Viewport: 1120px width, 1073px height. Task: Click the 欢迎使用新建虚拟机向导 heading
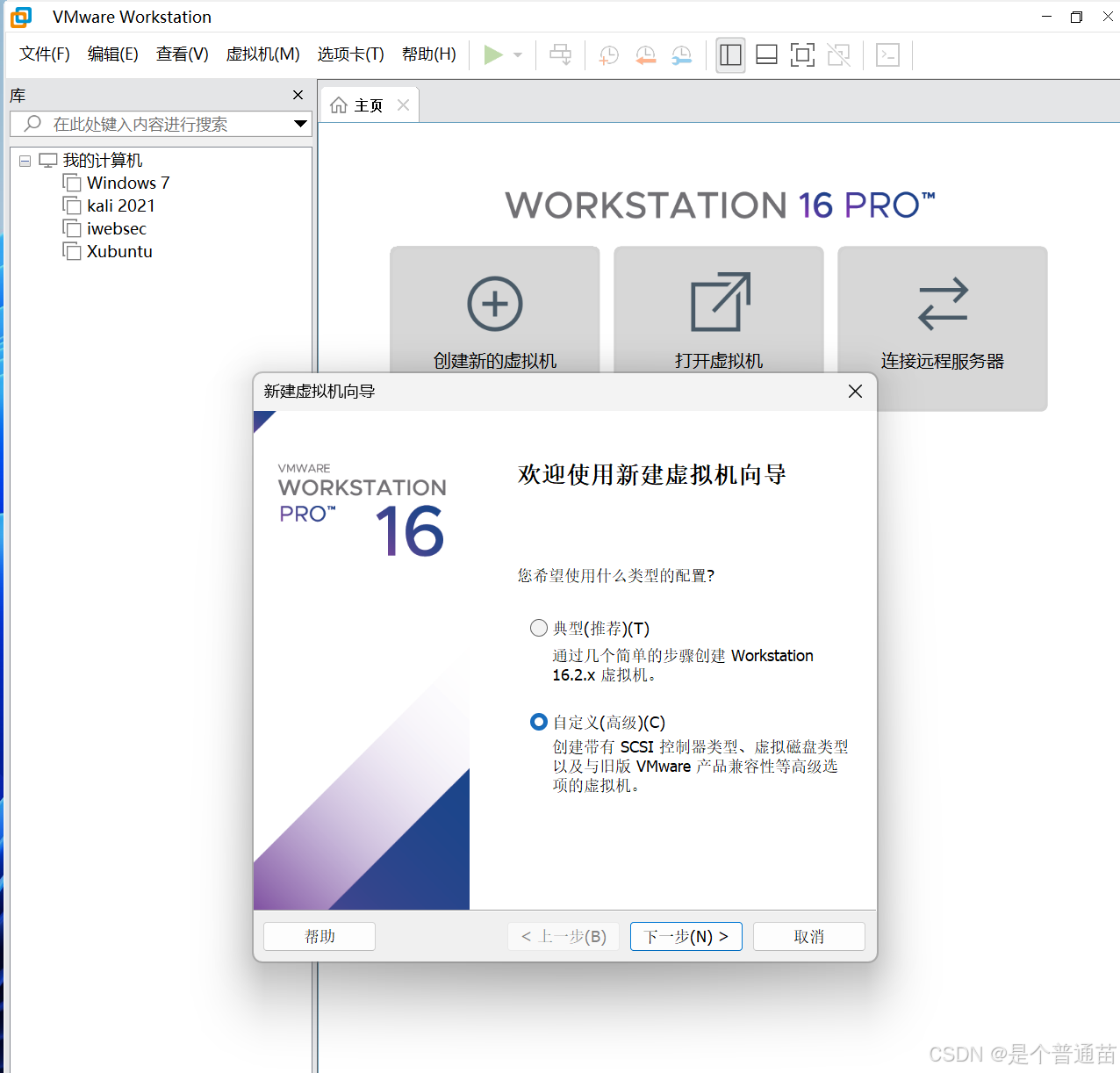pos(652,475)
